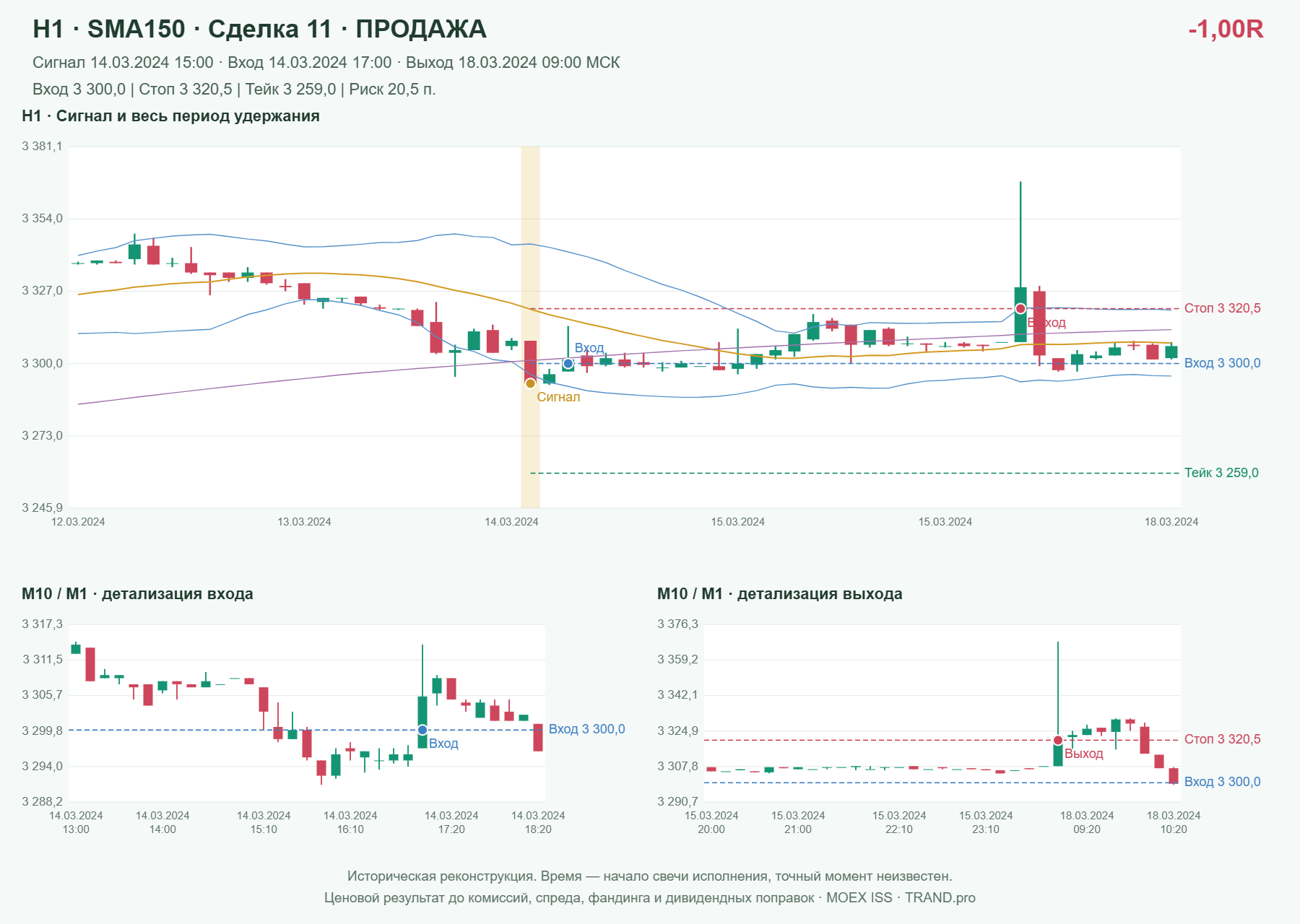
Task: Click the 'Вход 3 300,0 | Стоп 3 320,5' parameters line
Action: coord(234,90)
